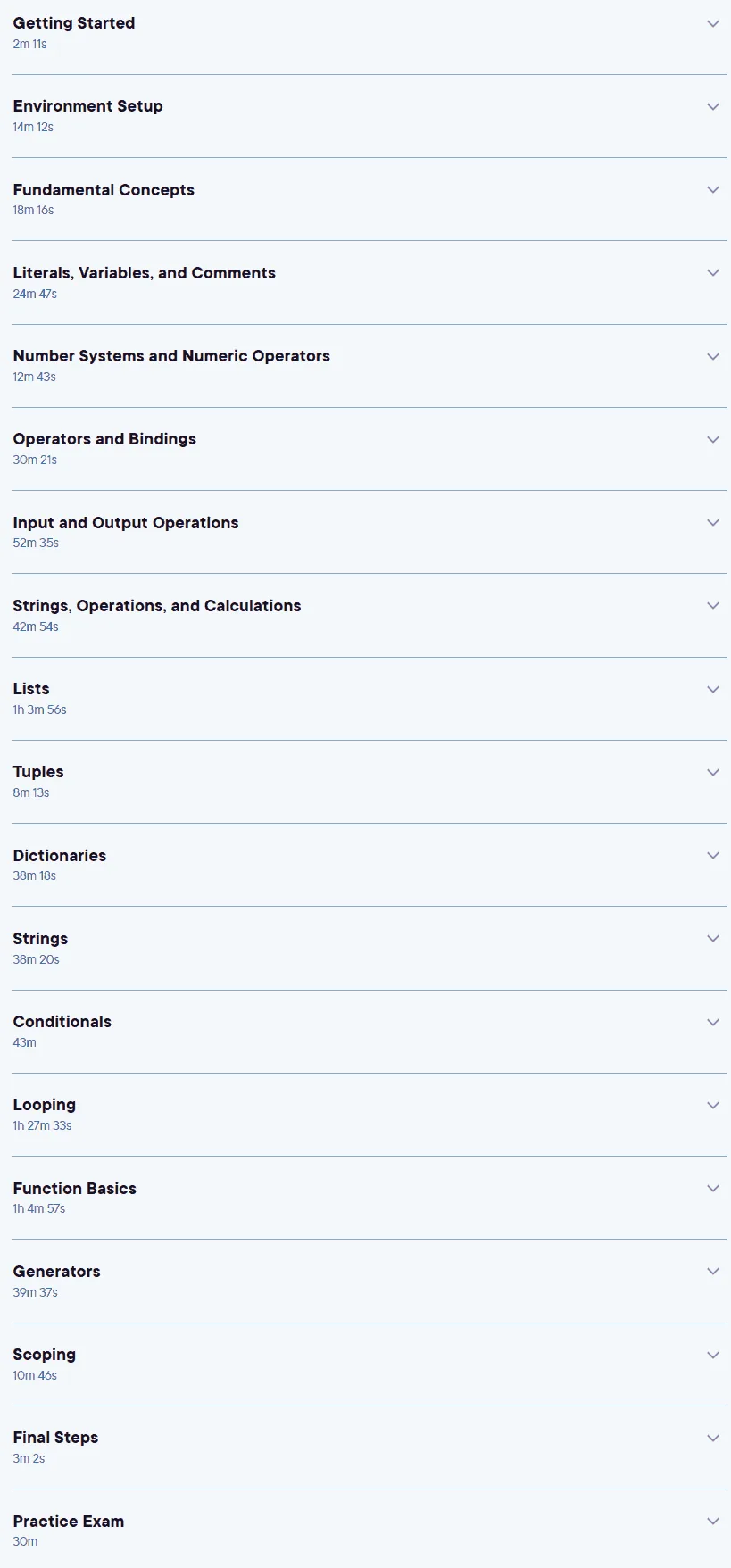
Task: Expand the Environment Setup chevron
Action: [x=712, y=106]
